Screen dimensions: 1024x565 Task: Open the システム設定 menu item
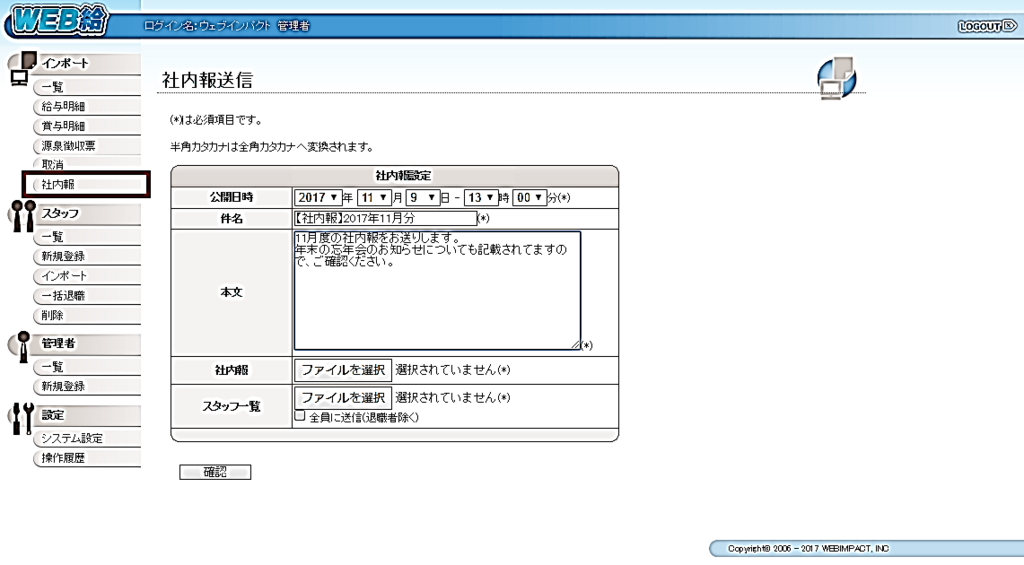tap(86, 438)
